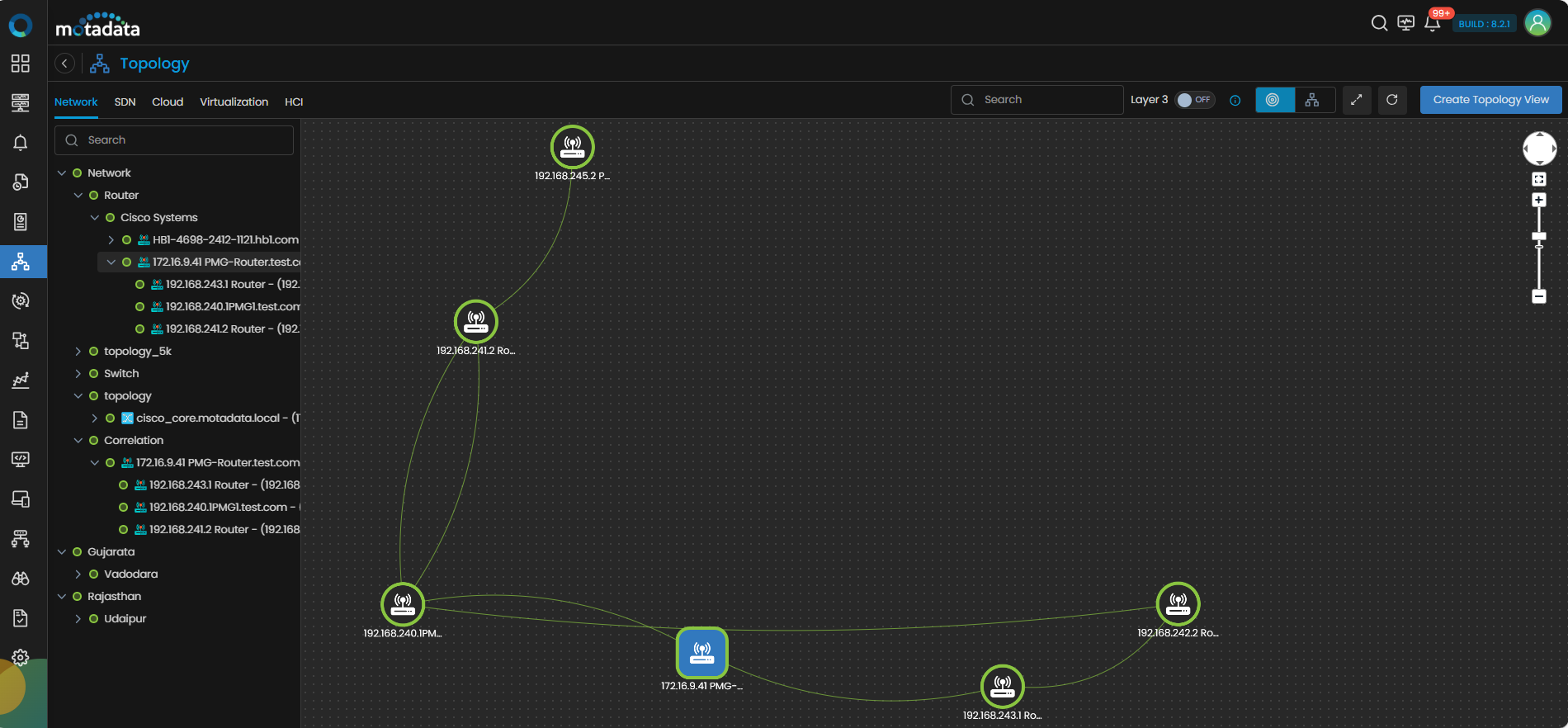This screenshot has height=728, width=1568.
Task: Switch to the Cloud tab
Action: point(168,102)
